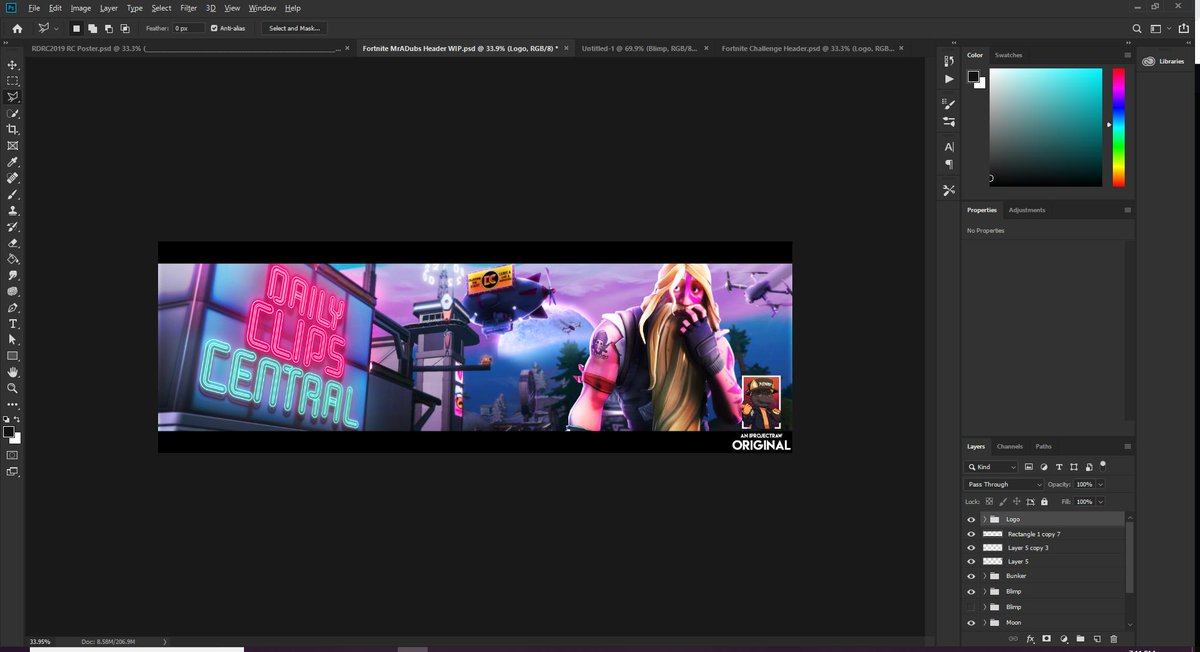Open the Actions panel play icon
The image size is (1200, 652).
coord(949,79)
